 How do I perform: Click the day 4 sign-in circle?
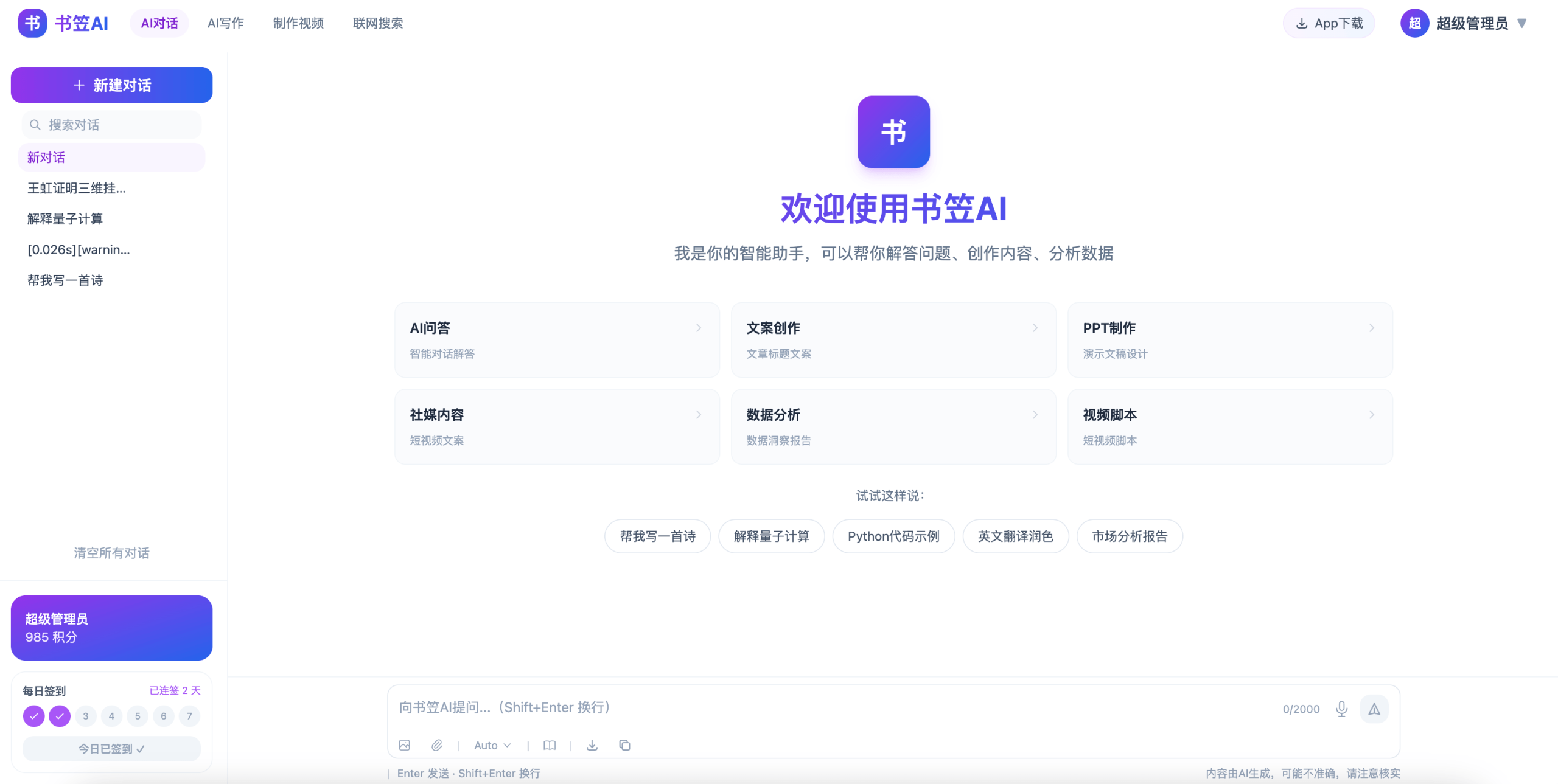111,716
